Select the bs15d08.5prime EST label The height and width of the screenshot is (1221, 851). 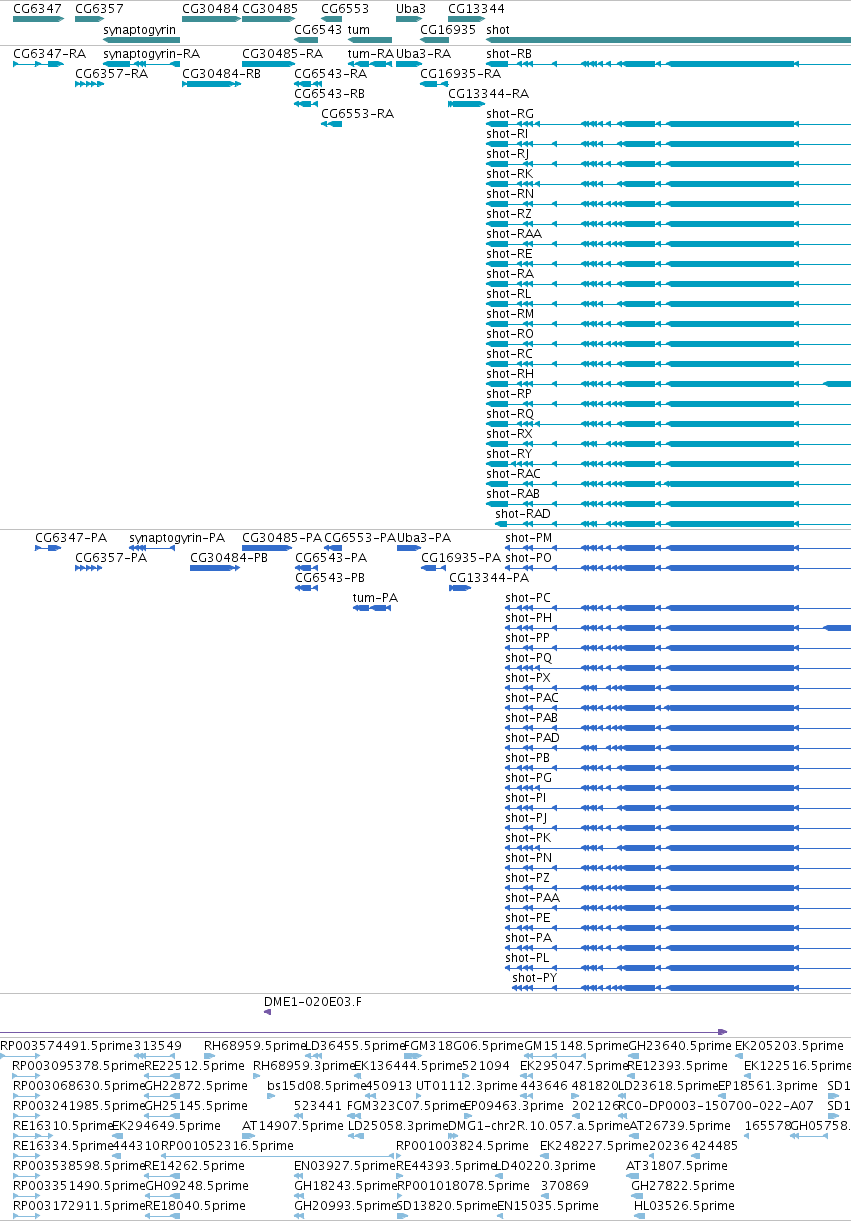pos(315,1086)
